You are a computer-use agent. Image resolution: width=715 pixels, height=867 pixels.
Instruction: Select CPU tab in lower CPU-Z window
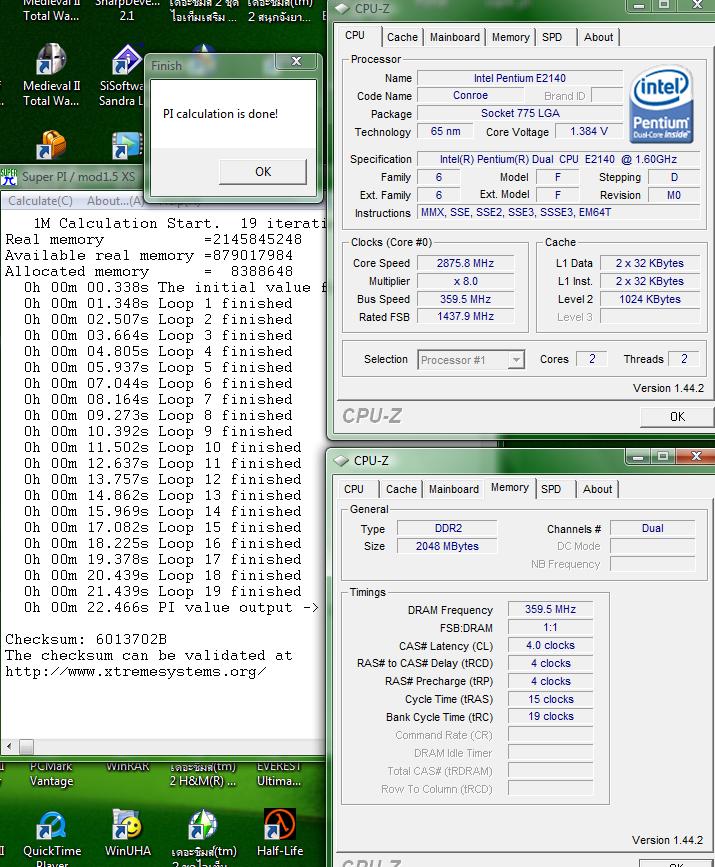pyautogui.click(x=354, y=489)
